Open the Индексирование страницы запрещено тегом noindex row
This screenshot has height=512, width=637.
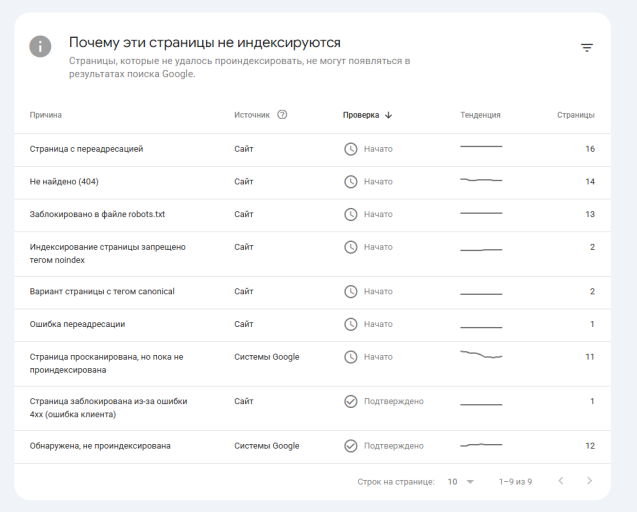[x=312, y=254]
